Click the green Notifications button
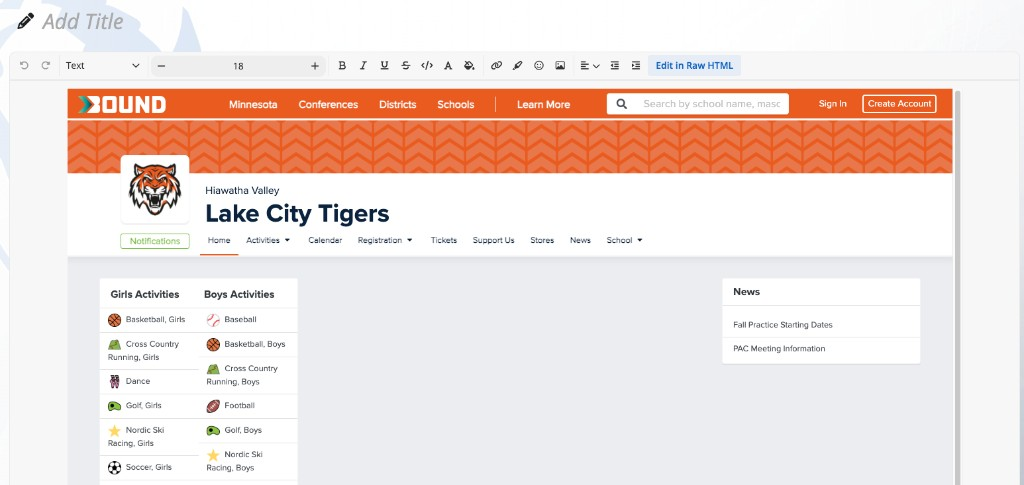This screenshot has height=485, width=1024. [x=155, y=241]
